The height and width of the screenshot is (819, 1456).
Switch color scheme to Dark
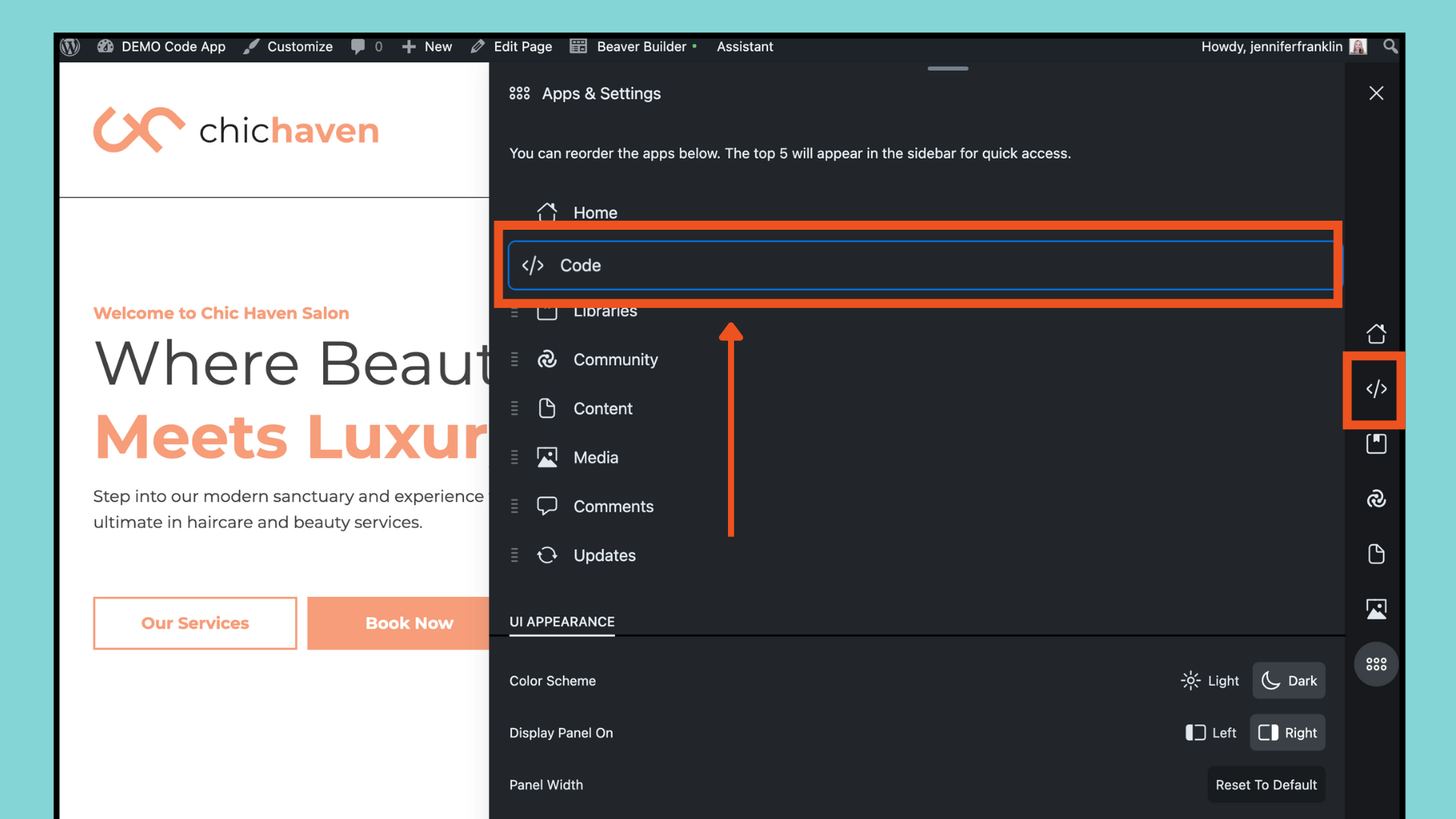1289,681
